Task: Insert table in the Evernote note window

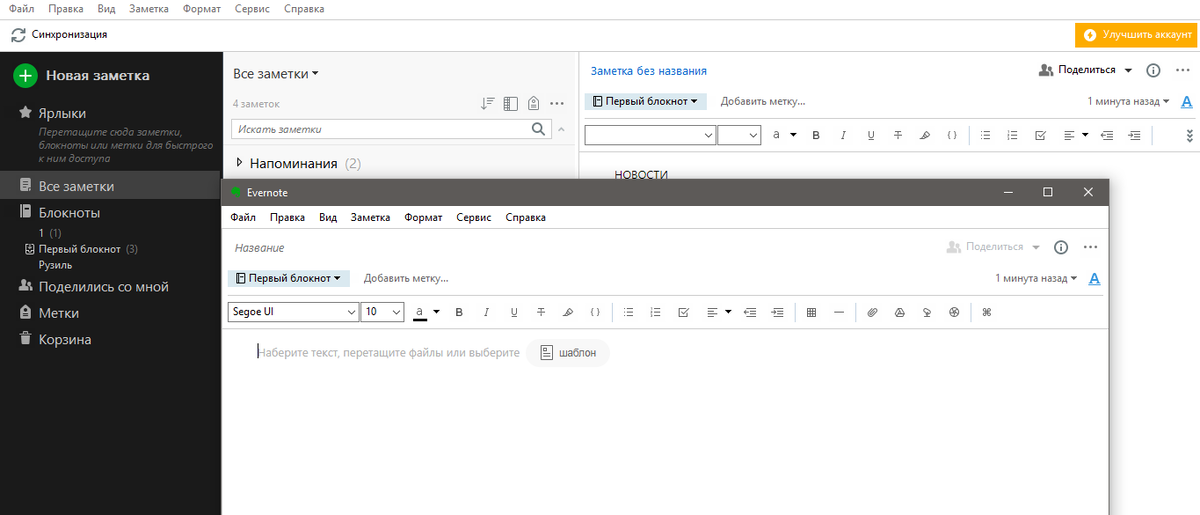Action: (x=811, y=312)
